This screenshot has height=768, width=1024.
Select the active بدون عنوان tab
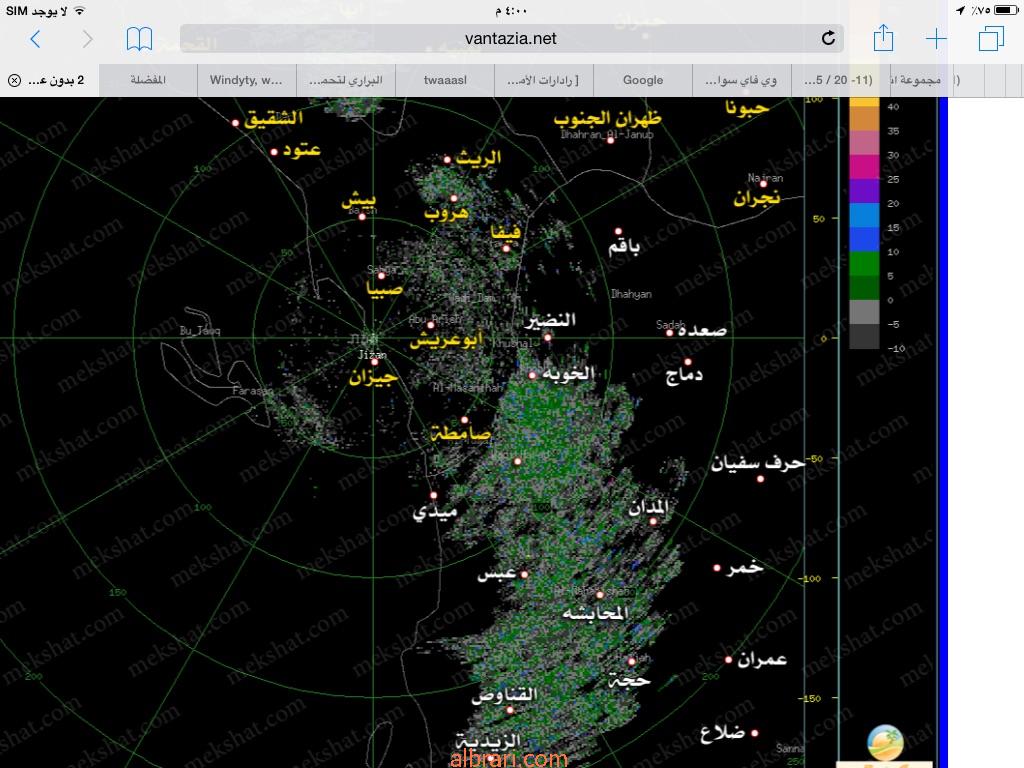50,80
